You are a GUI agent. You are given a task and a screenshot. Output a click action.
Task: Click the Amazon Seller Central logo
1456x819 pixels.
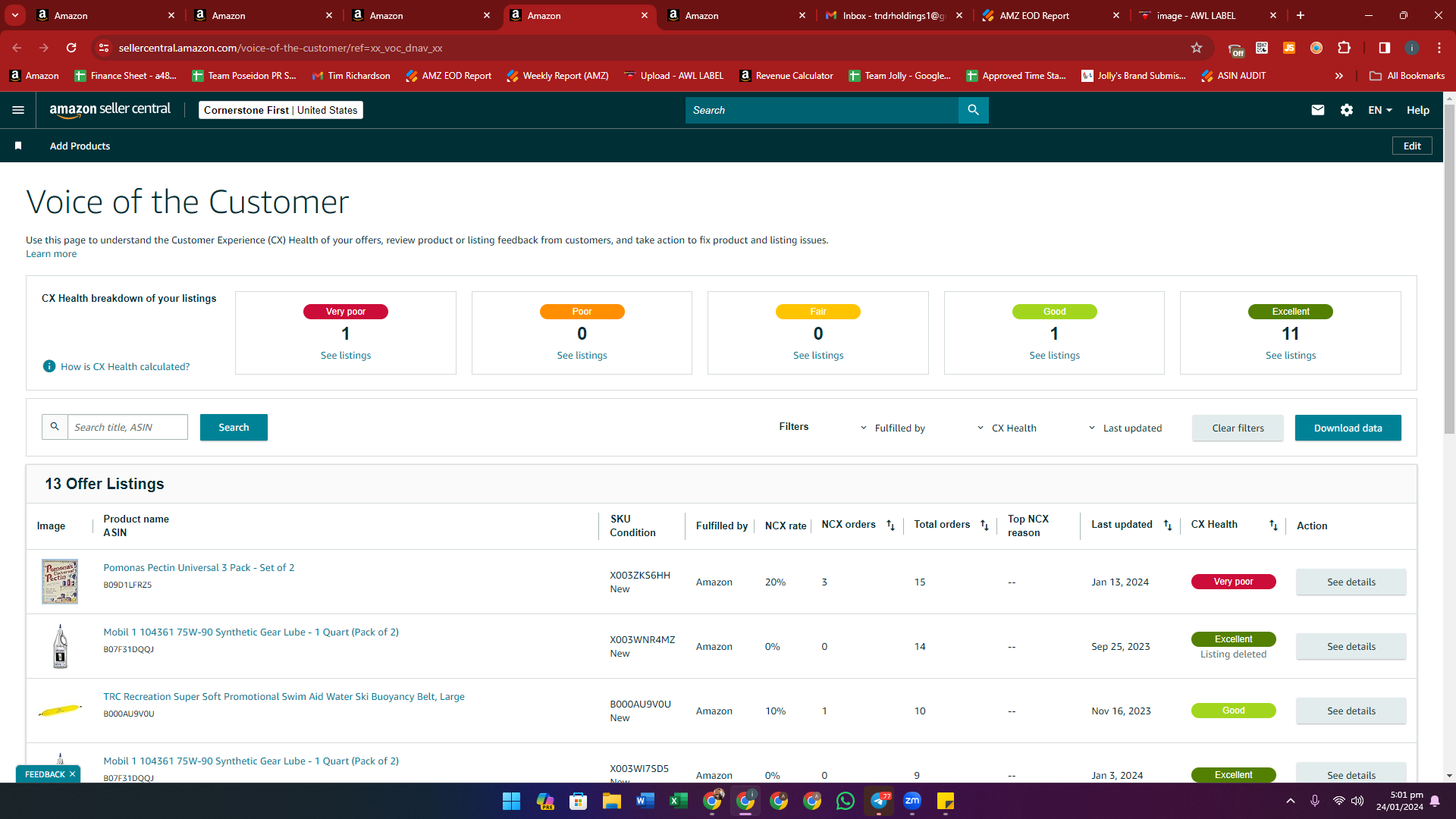point(110,109)
